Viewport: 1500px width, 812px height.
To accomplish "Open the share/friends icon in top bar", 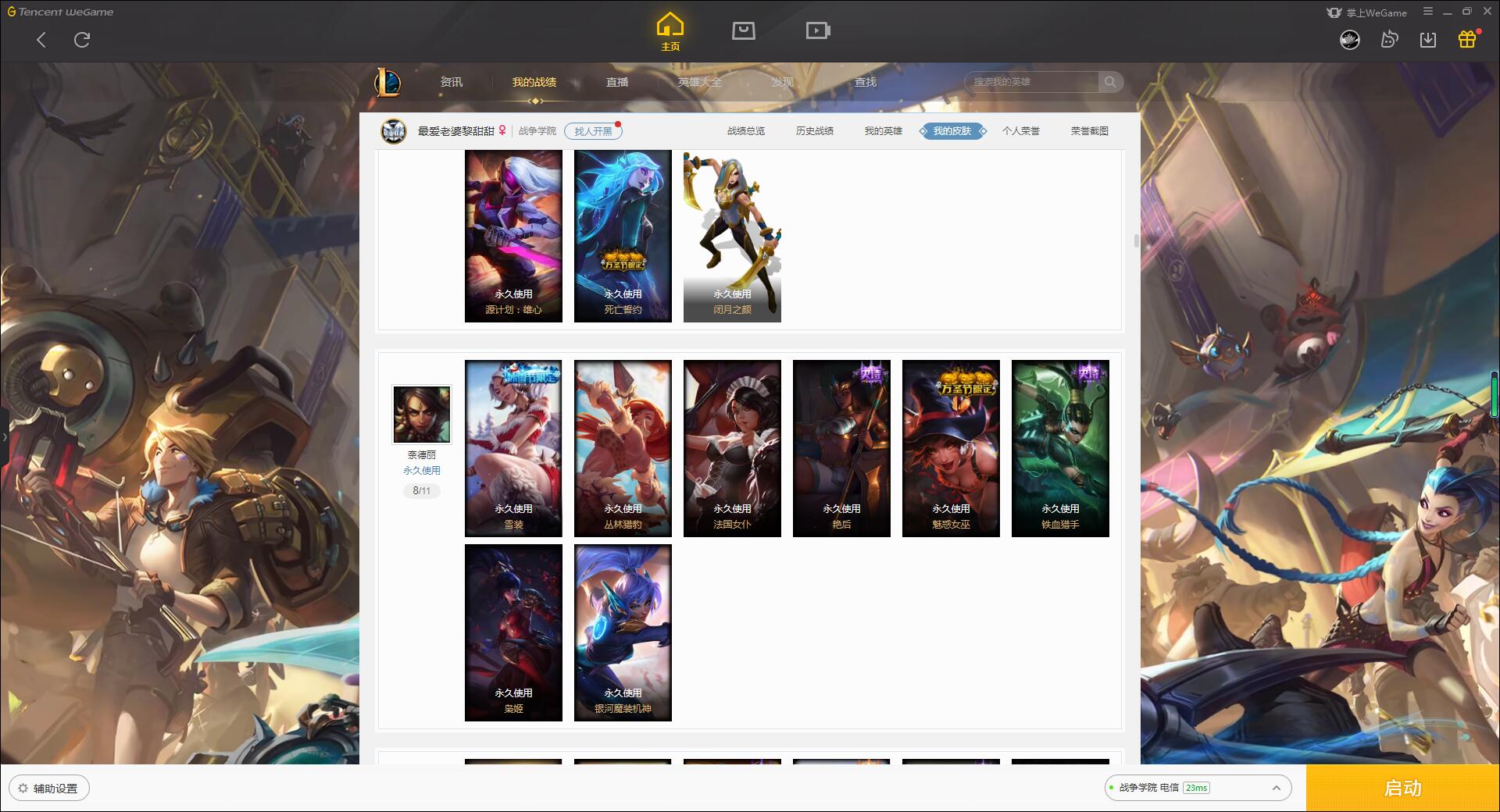I will pyautogui.click(x=1389, y=39).
